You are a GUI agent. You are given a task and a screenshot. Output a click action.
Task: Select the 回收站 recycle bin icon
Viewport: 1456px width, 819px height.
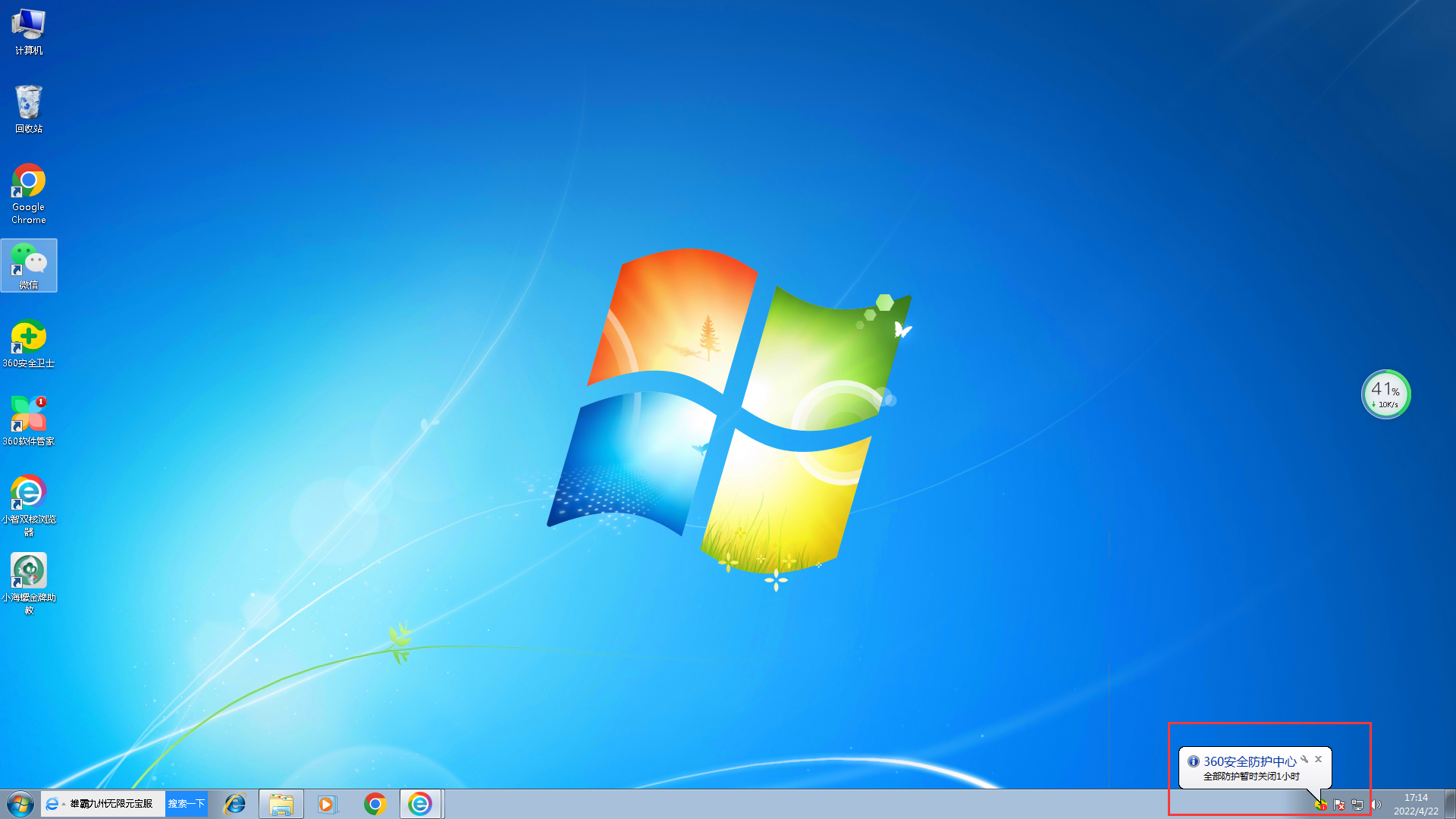coord(29,108)
